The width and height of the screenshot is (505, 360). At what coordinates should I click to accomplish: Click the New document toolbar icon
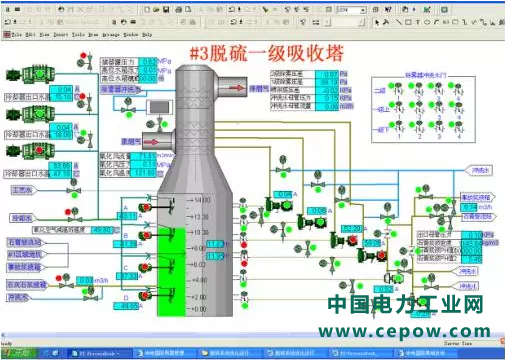point(147,10)
